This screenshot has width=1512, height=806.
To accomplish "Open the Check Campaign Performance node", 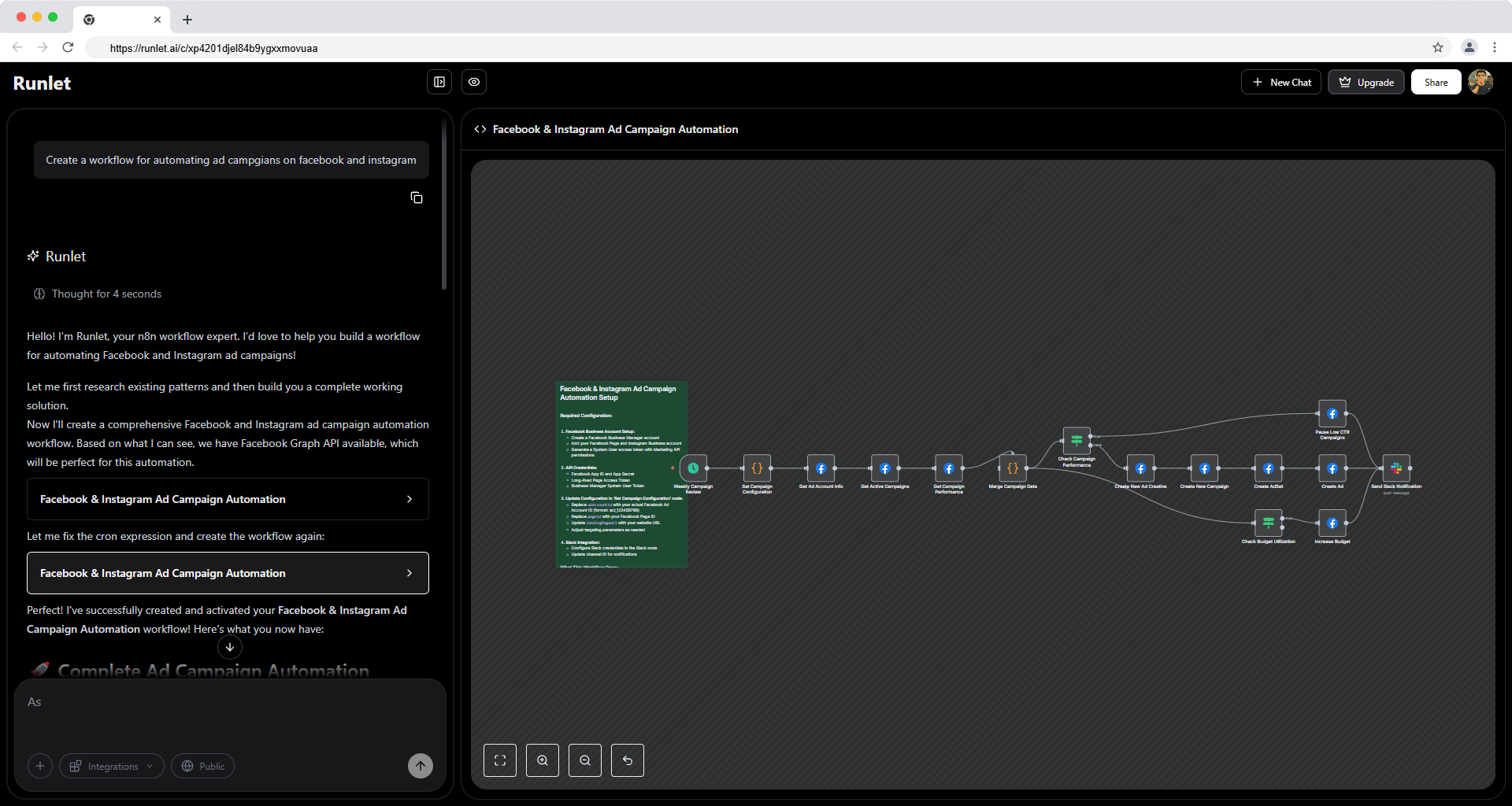I will point(1077,441).
